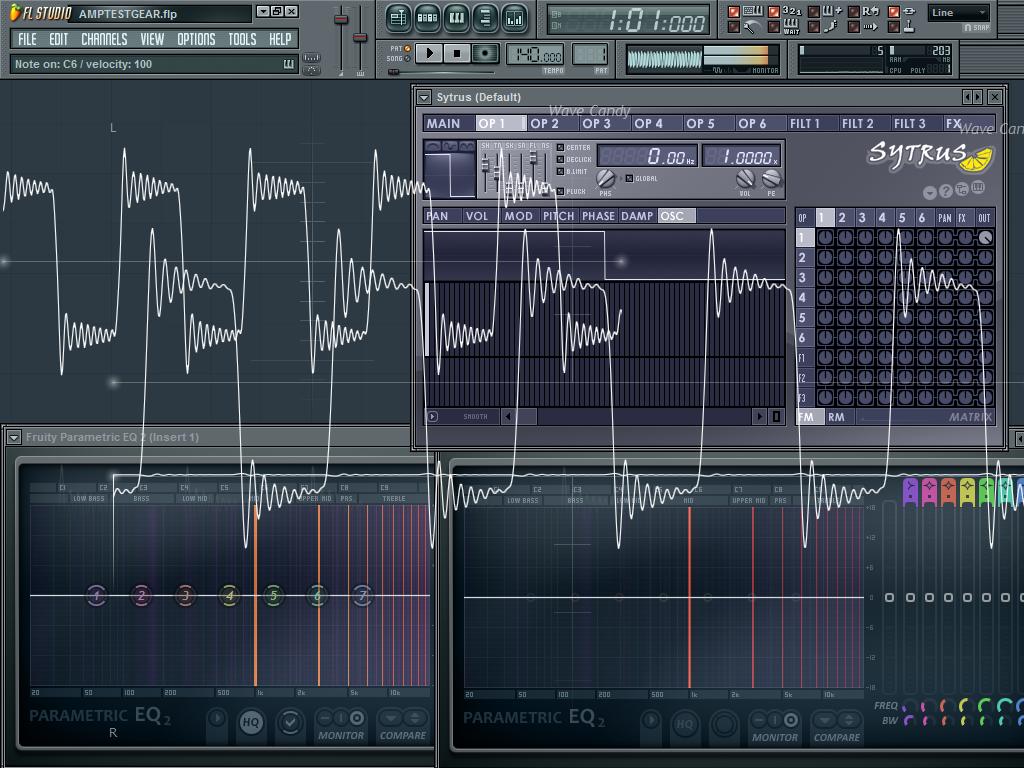Toggle loop recording option
Image resolution: width=1024 pixels, height=768 pixels.
pyautogui.click(x=854, y=12)
